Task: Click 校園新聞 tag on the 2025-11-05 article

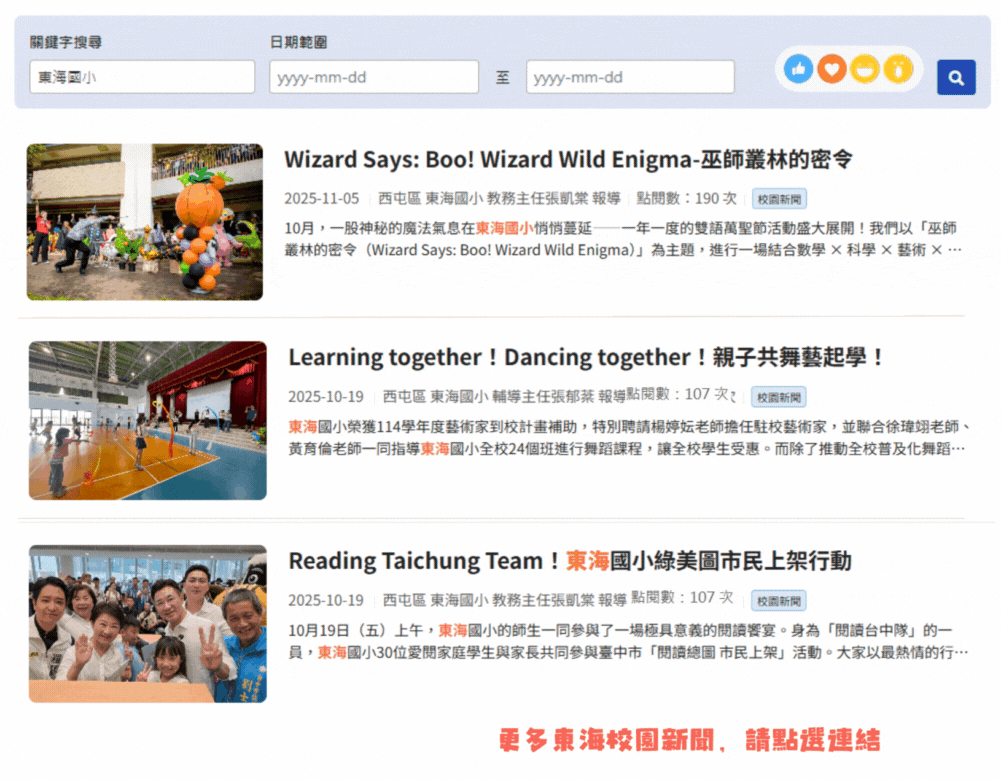Action: (778, 199)
